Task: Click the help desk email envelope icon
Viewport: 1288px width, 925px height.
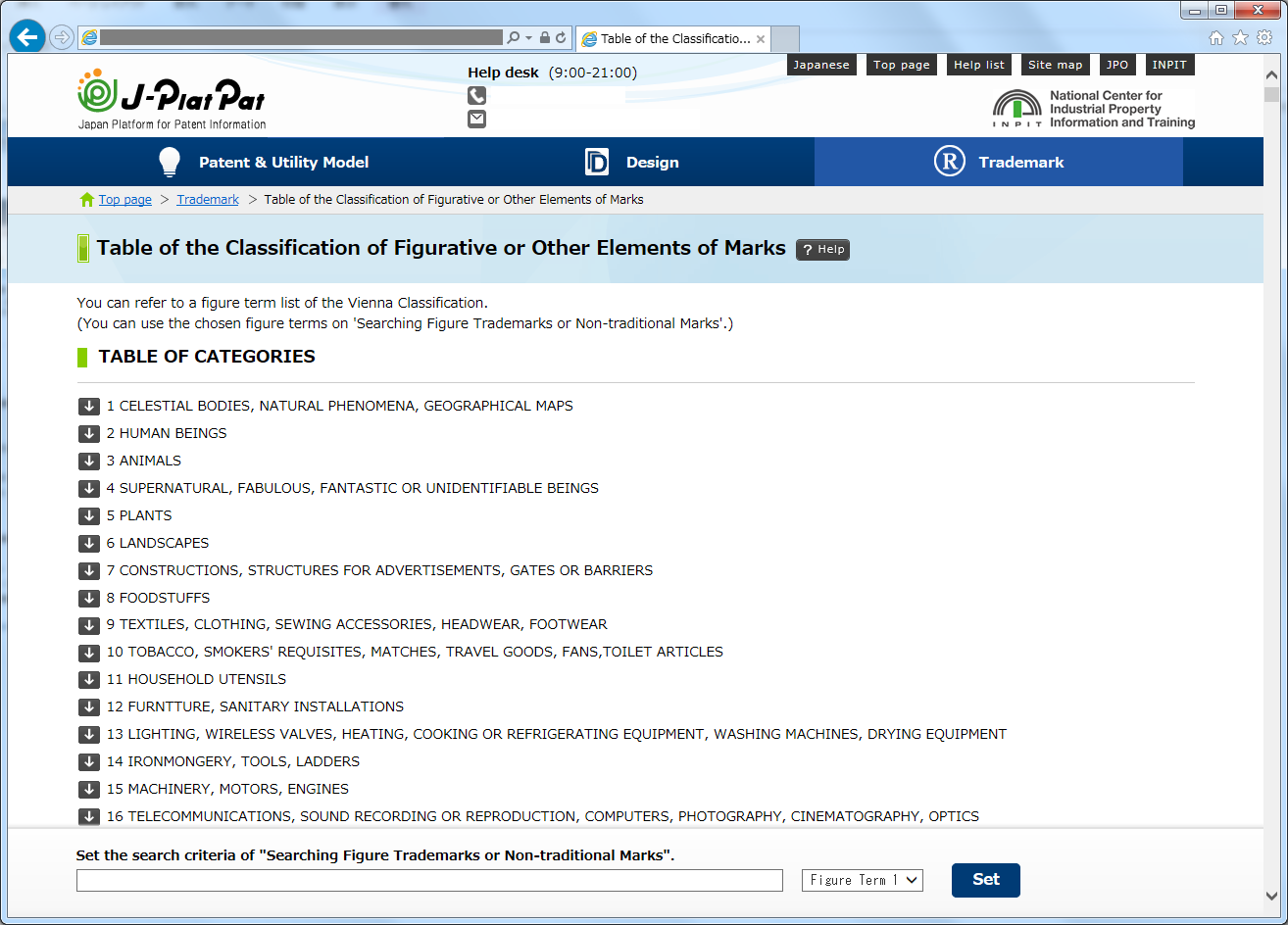Action: coord(476,119)
